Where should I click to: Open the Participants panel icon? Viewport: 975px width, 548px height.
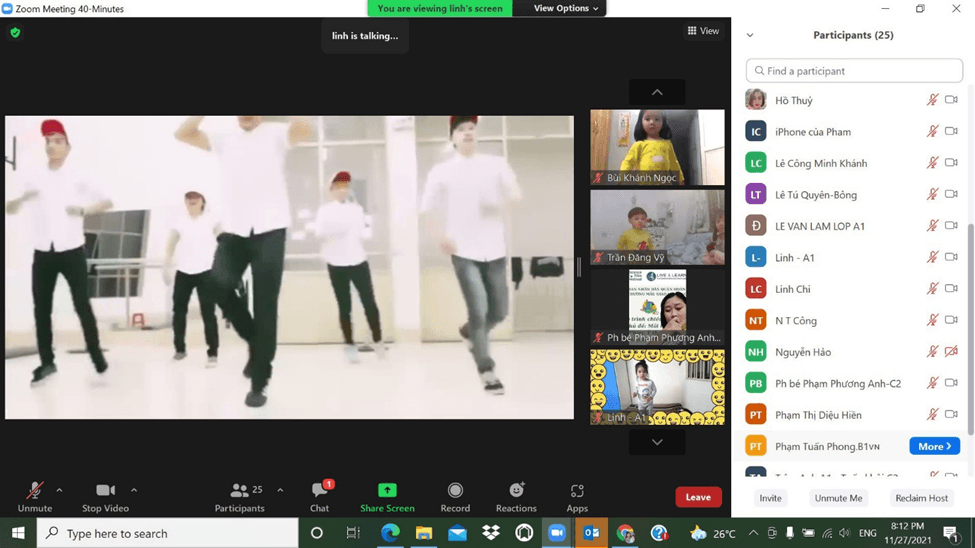pos(240,491)
